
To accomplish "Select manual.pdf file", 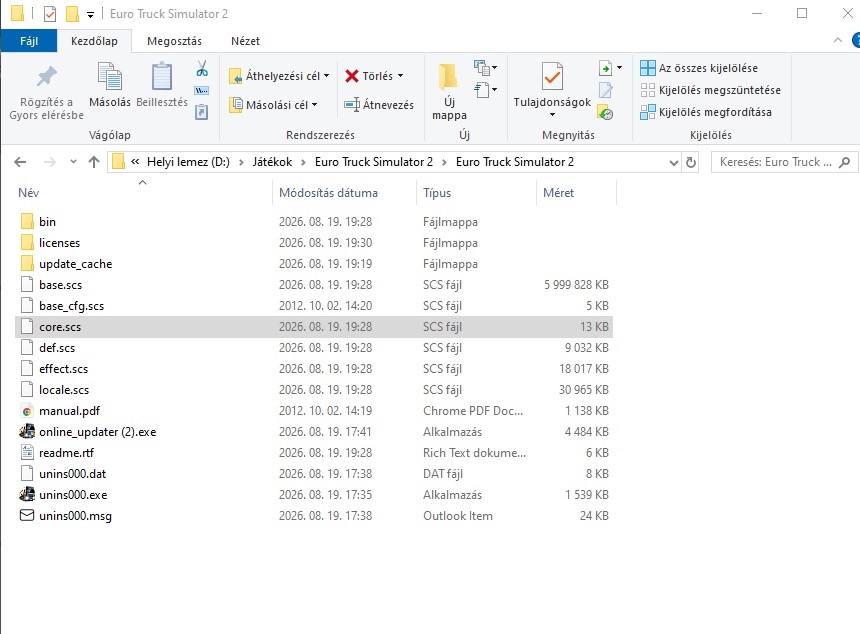I will 314,411.
